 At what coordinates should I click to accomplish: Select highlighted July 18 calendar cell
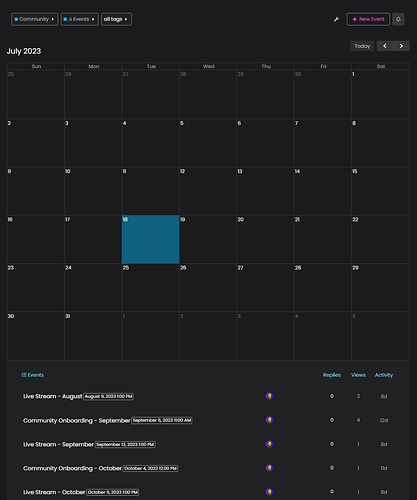(151, 239)
